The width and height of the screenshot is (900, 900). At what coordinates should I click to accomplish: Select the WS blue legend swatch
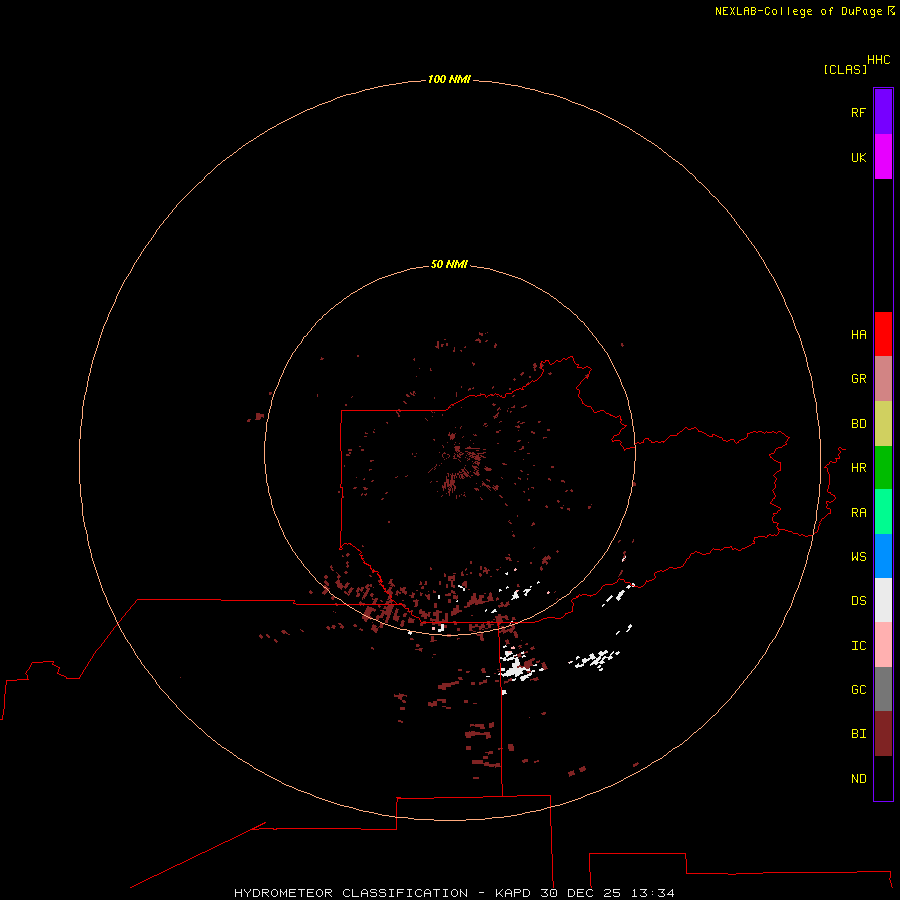click(x=883, y=556)
